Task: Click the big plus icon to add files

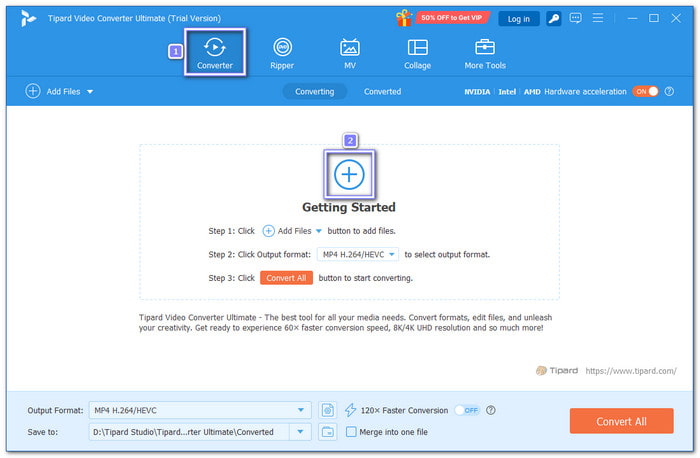Action: (348, 174)
